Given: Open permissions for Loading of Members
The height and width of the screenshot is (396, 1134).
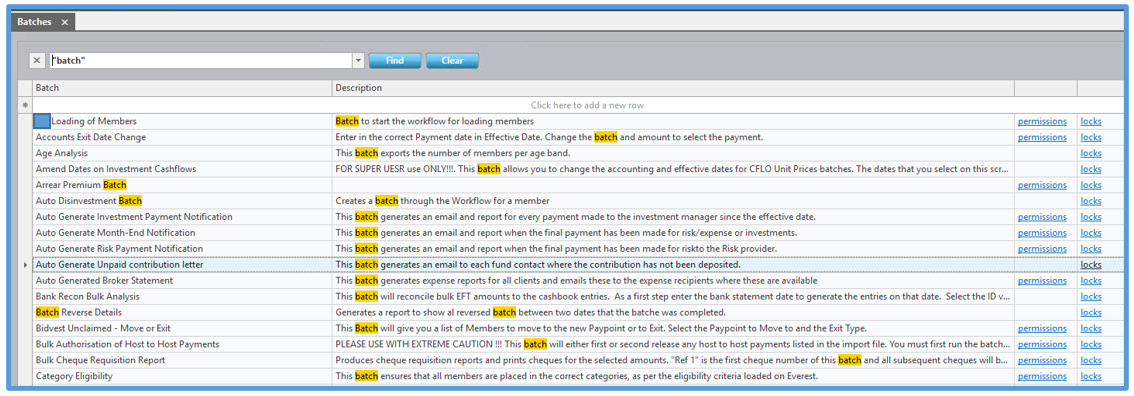Looking at the screenshot, I should pos(1042,121).
